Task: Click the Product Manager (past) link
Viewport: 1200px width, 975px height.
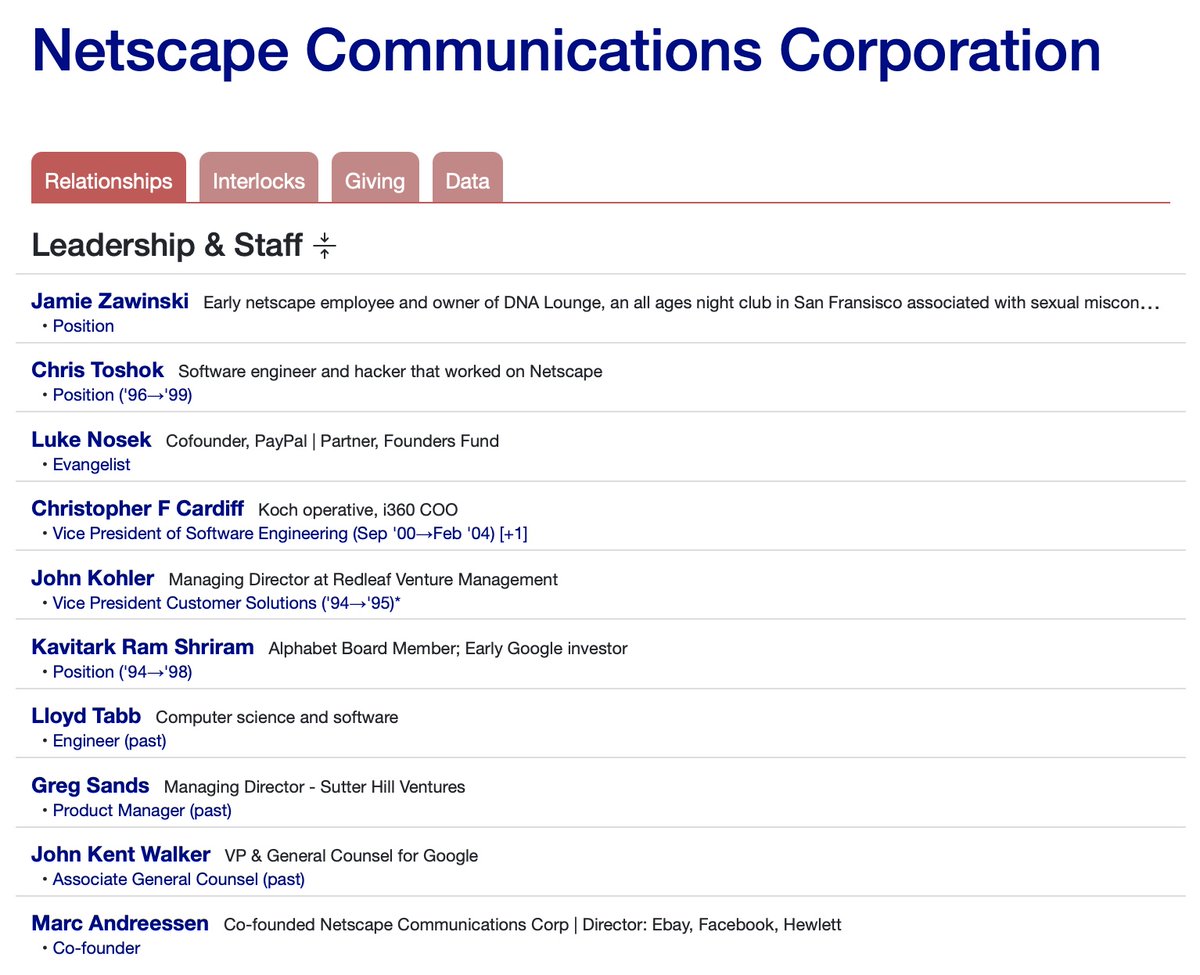Action: coord(142,810)
